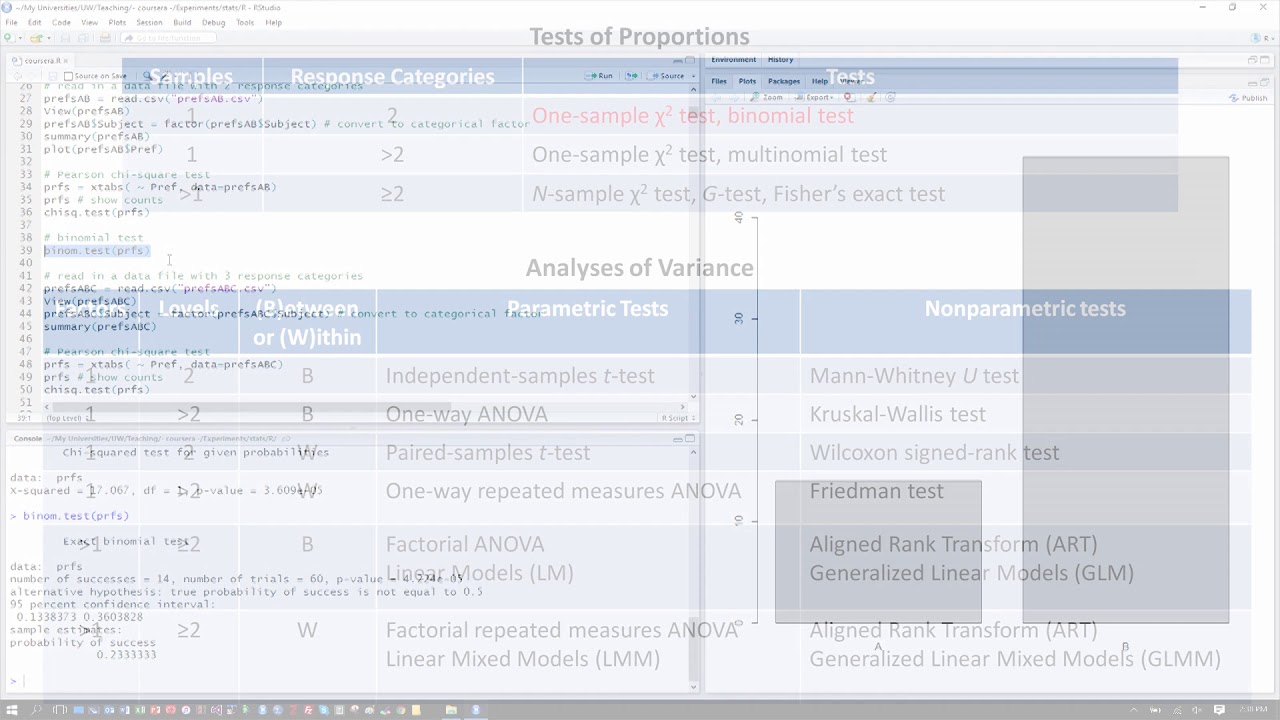This screenshot has height=720, width=1280.
Task: Click the Clear all plots broom icon
Action: tap(871, 98)
